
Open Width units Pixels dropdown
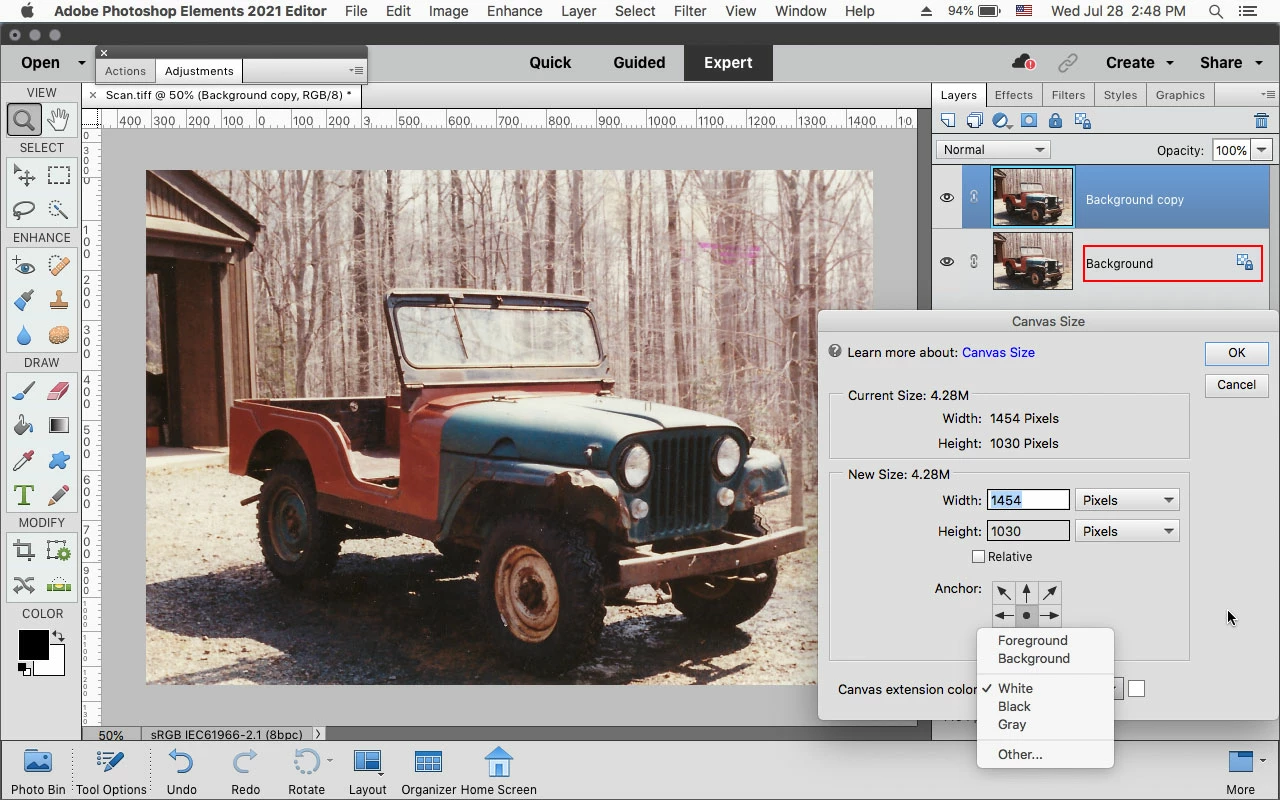1127,500
